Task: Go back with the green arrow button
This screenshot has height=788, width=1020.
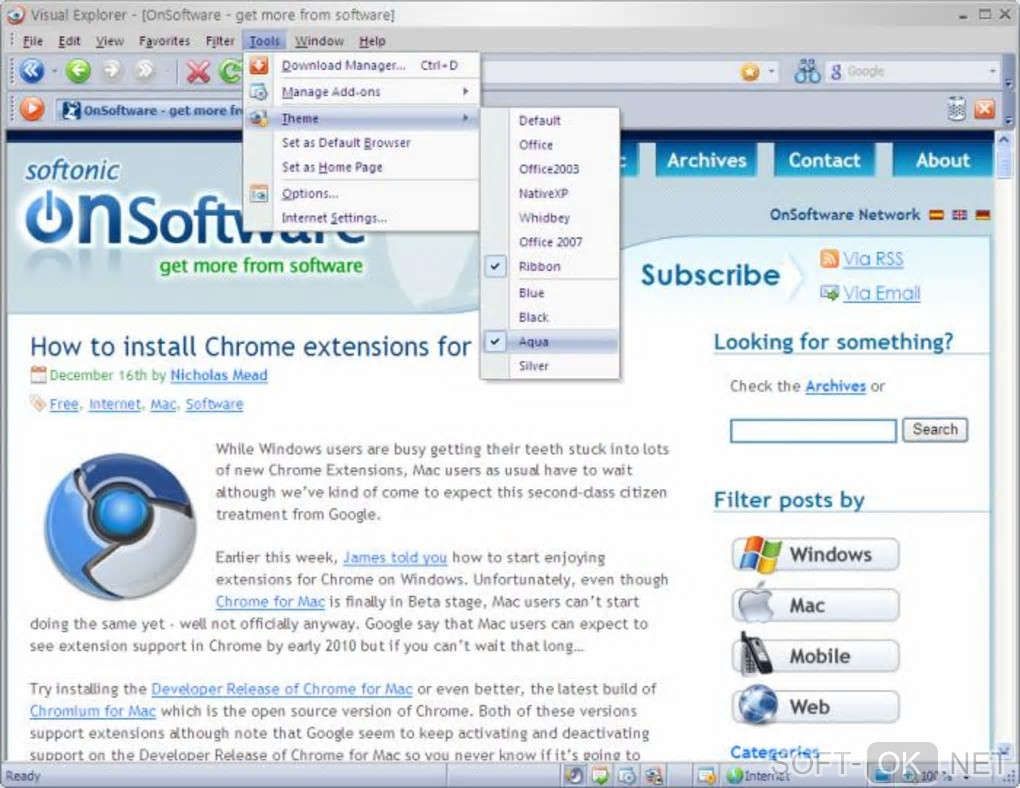Action: [x=78, y=70]
